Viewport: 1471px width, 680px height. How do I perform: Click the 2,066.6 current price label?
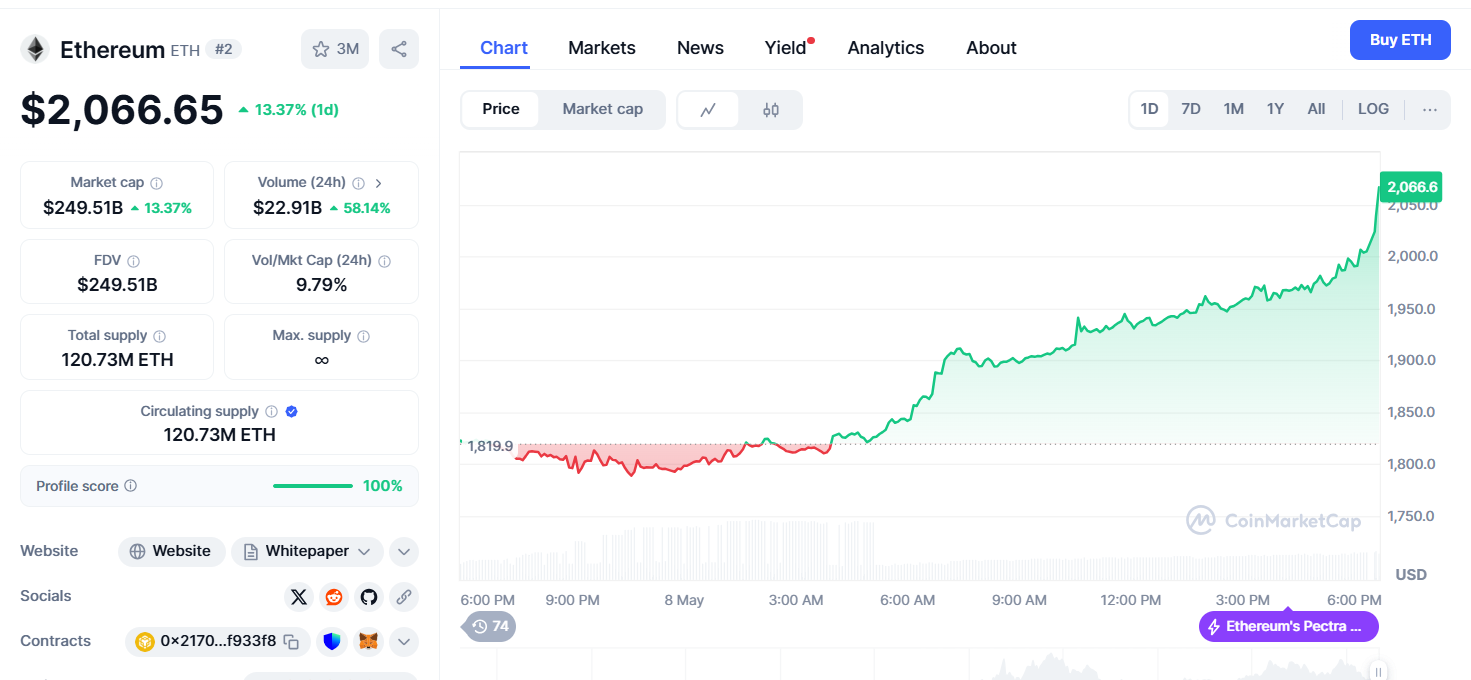pyautogui.click(x=1411, y=187)
